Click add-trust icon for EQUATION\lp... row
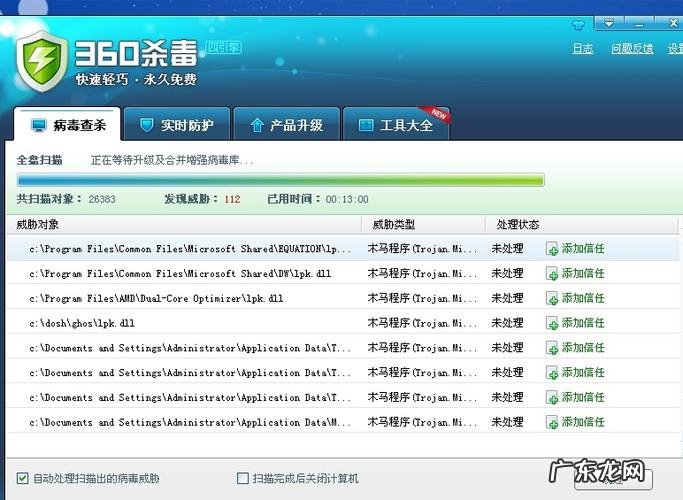Image resolution: width=683 pixels, height=500 pixels. point(552,249)
